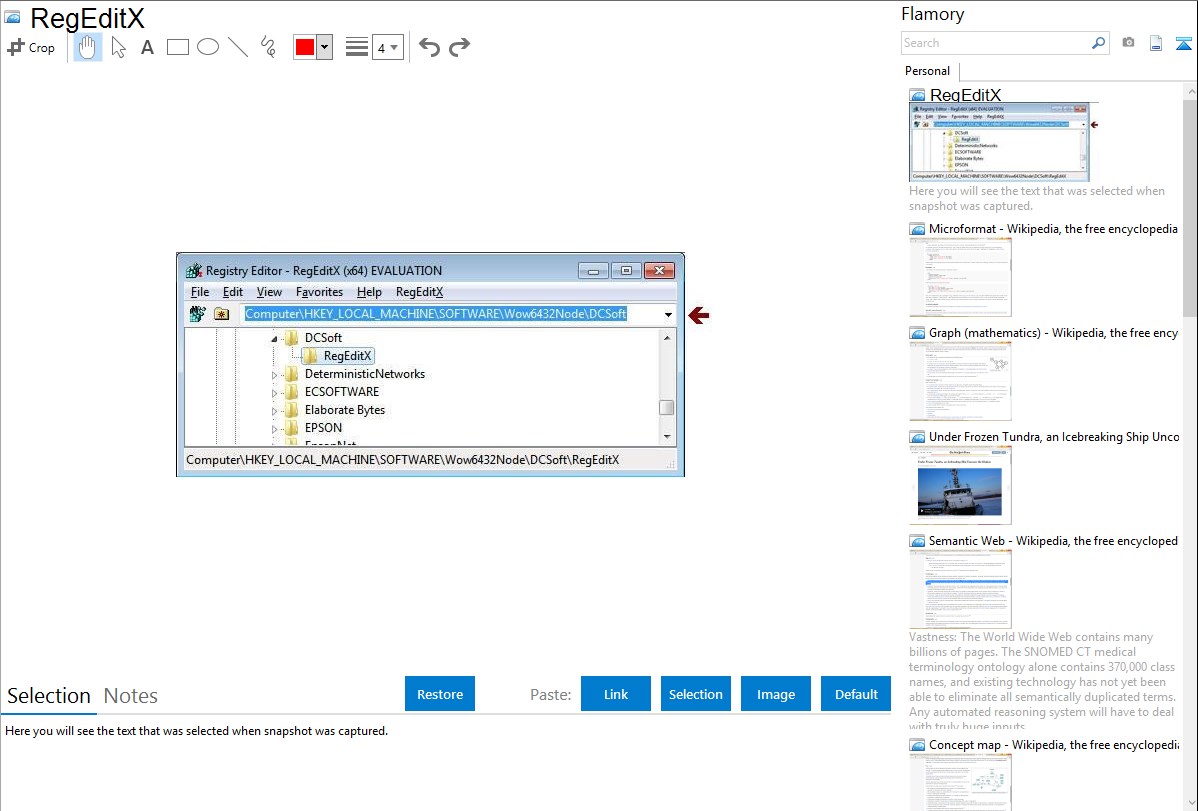1198x811 pixels.
Task: Open the Edit menu in Registry Editor
Action: pyautogui.click(x=232, y=292)
